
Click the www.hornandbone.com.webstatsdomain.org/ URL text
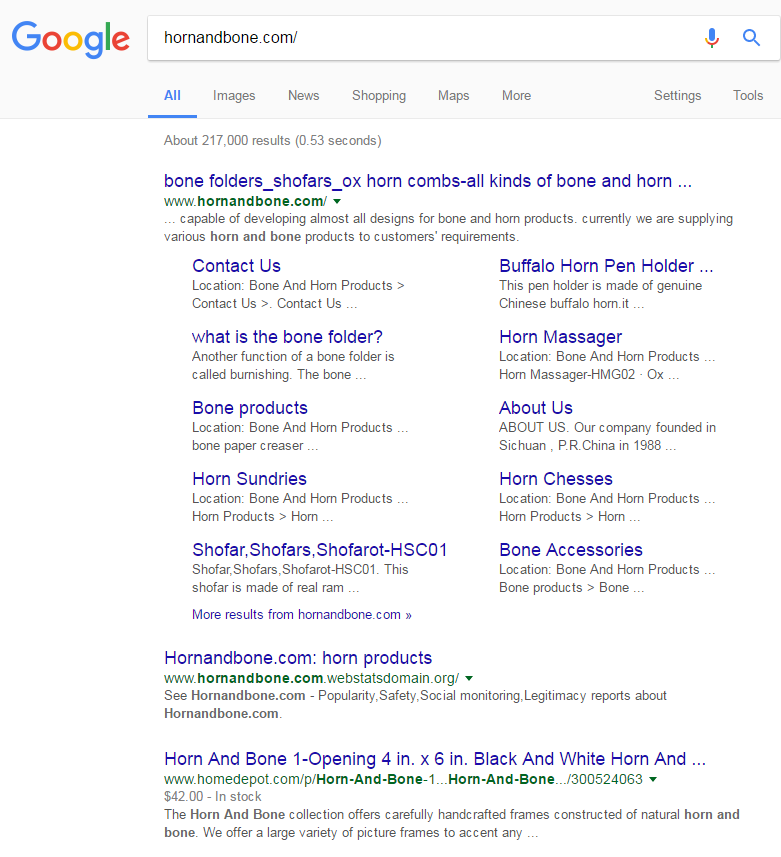pos(312,678)
